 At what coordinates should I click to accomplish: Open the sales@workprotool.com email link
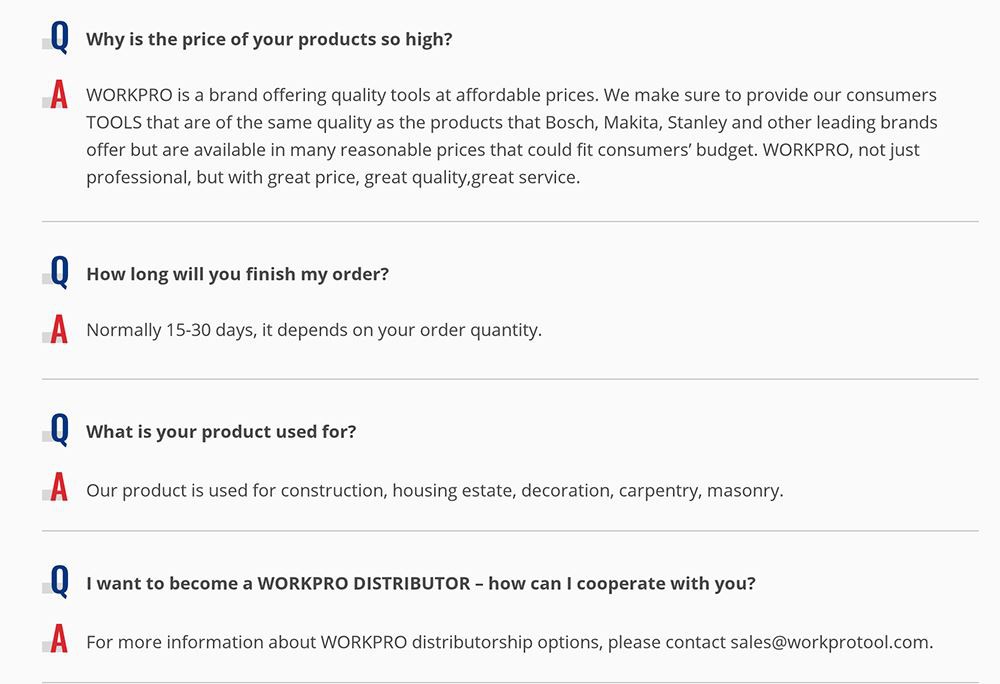[x=830, y=642]
